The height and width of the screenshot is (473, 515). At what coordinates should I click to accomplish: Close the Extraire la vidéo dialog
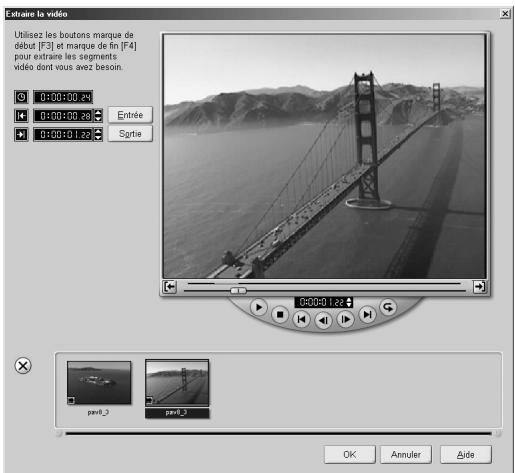pos(505,14)
